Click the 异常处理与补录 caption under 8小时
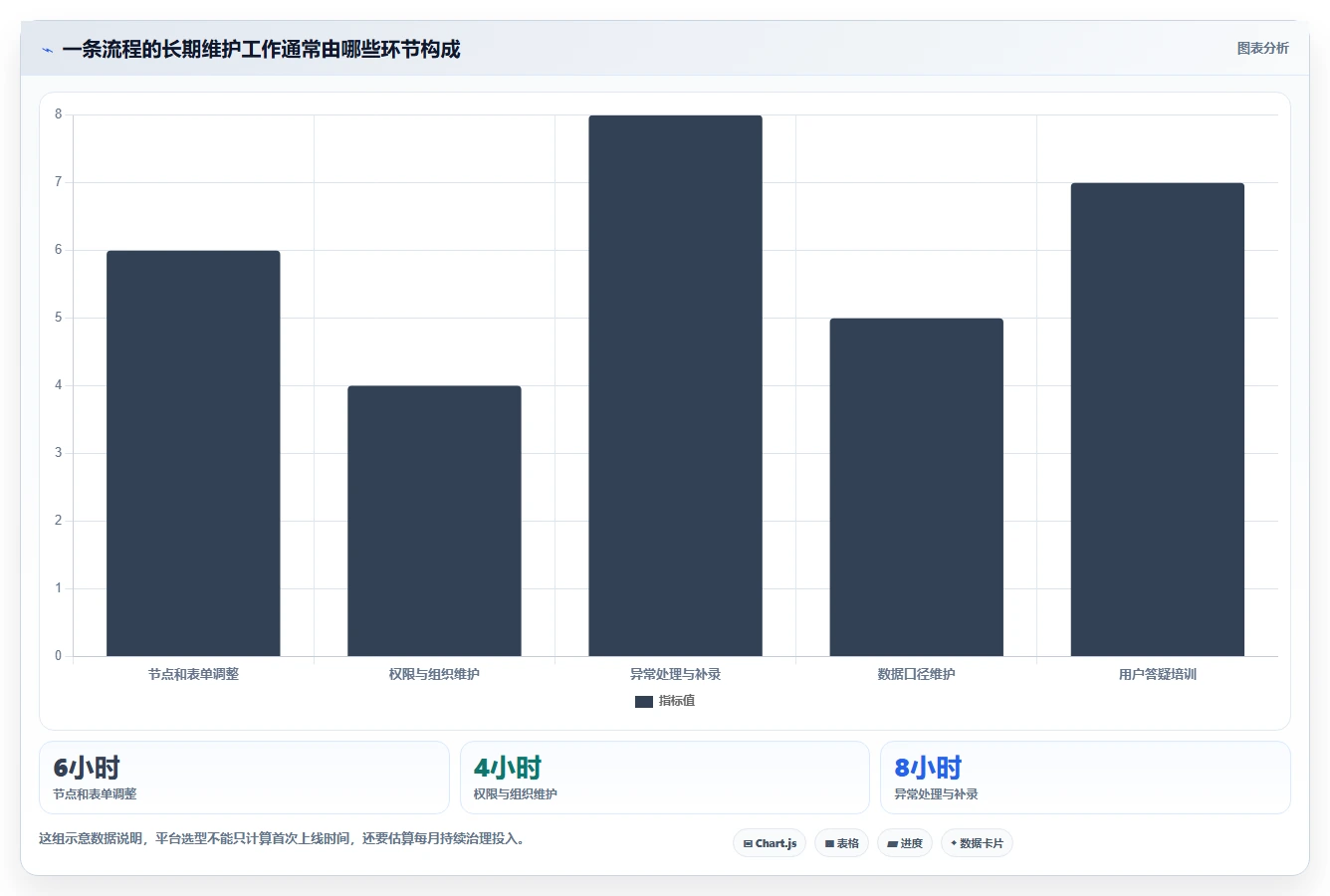 click(x=936, y=794)
